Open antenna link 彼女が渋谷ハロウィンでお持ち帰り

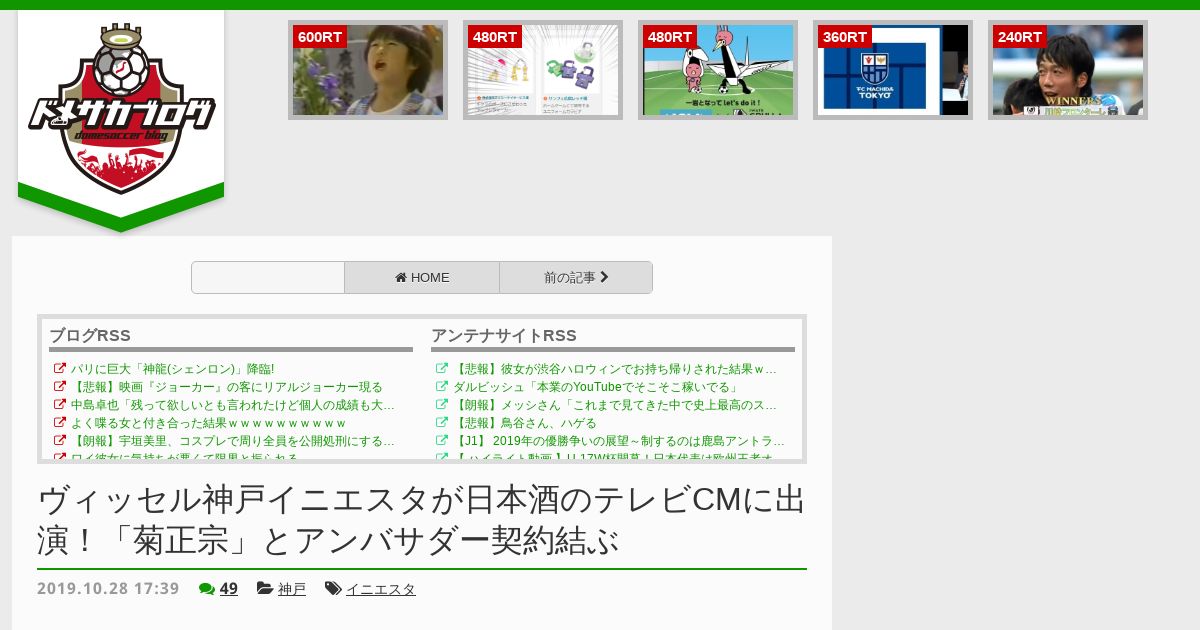pos(615,369)
